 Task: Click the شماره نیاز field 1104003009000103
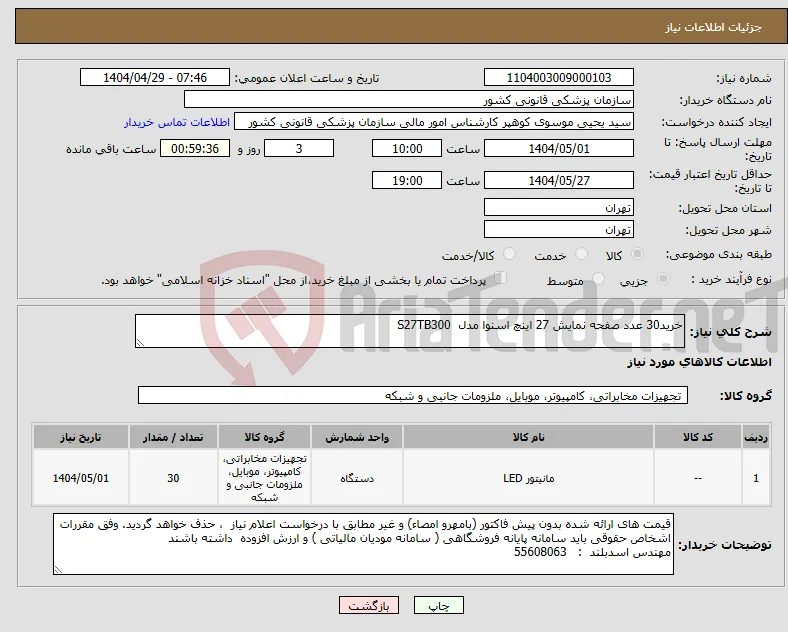[559, 78]
